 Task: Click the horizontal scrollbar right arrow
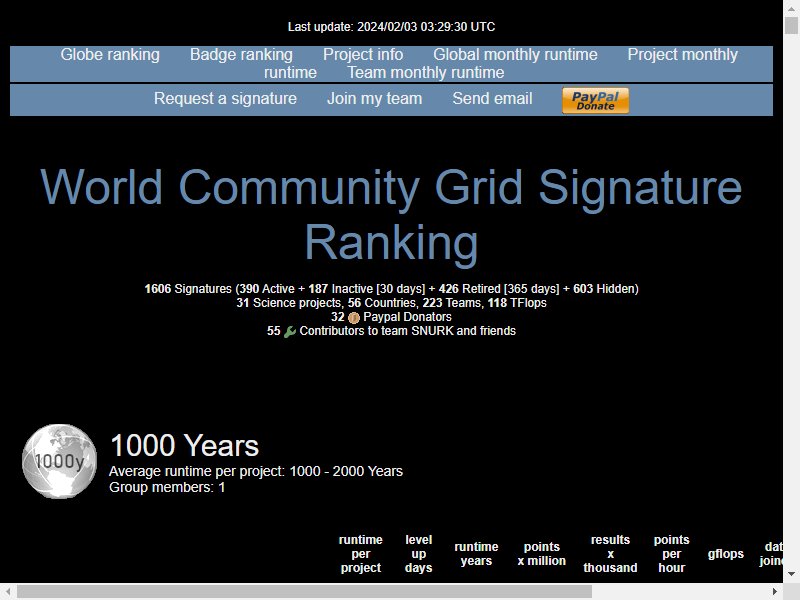point(775,591)
